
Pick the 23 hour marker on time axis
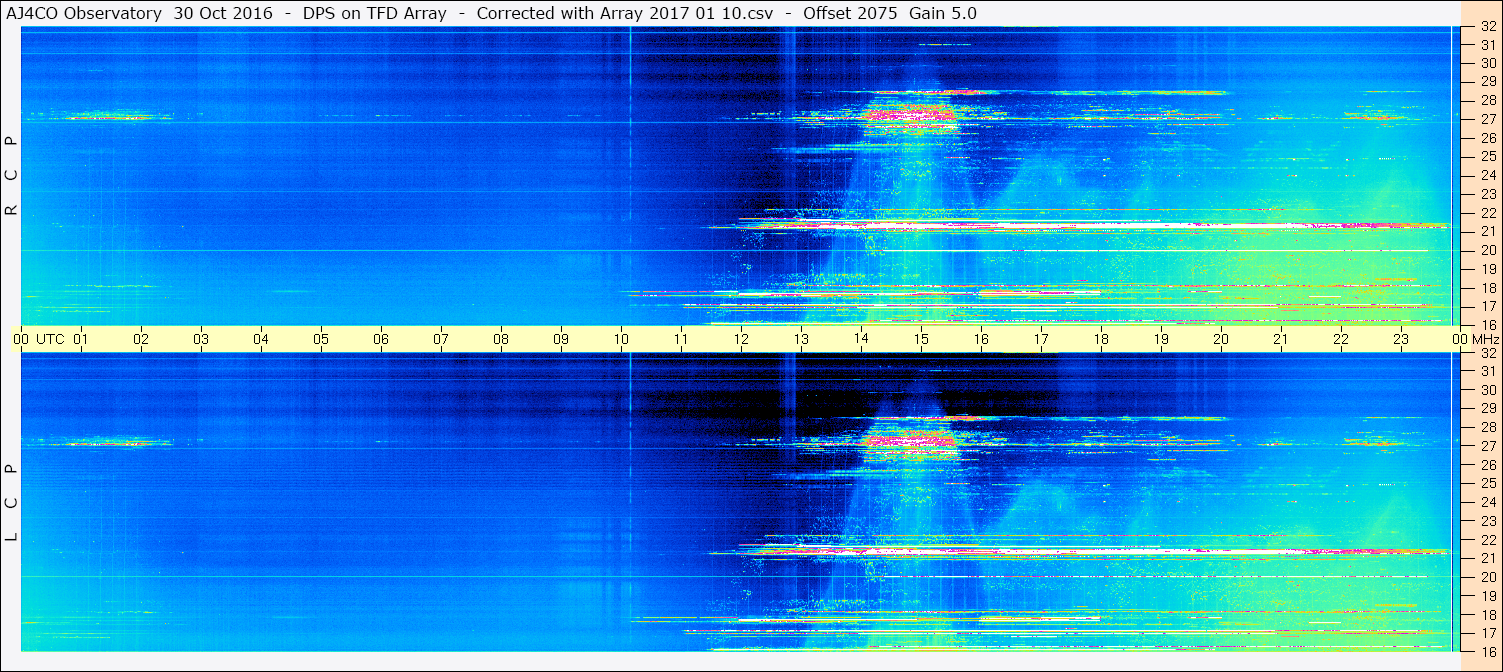tap(1401, 339)
